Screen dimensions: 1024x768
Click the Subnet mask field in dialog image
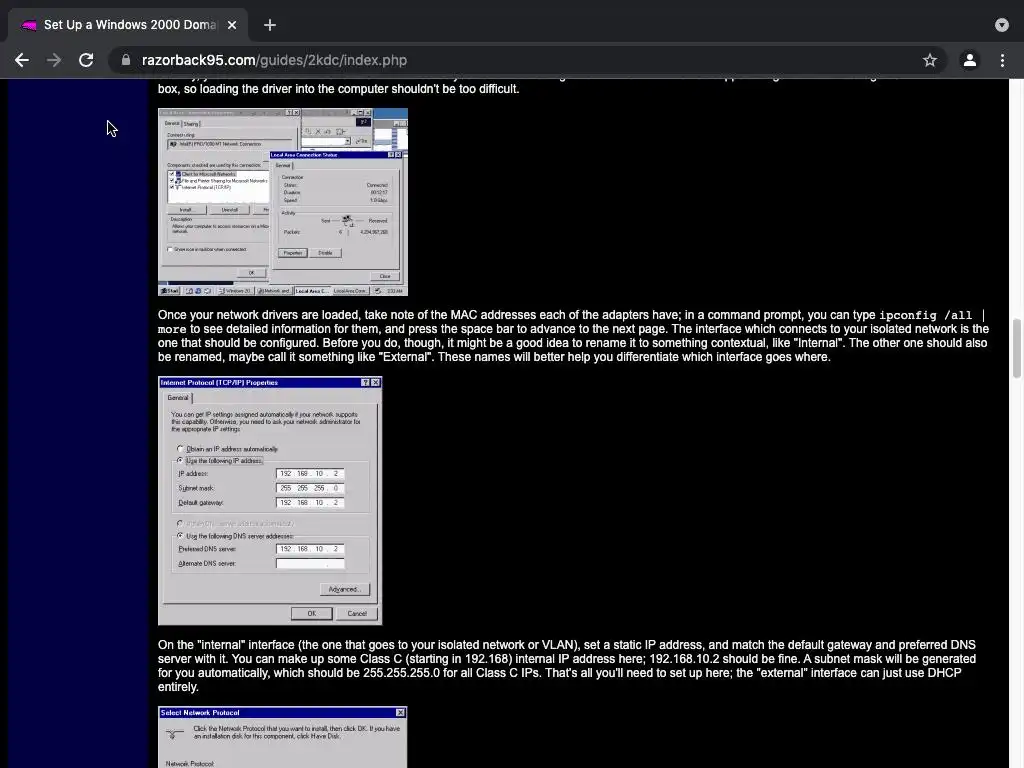(x=310, y=488)
